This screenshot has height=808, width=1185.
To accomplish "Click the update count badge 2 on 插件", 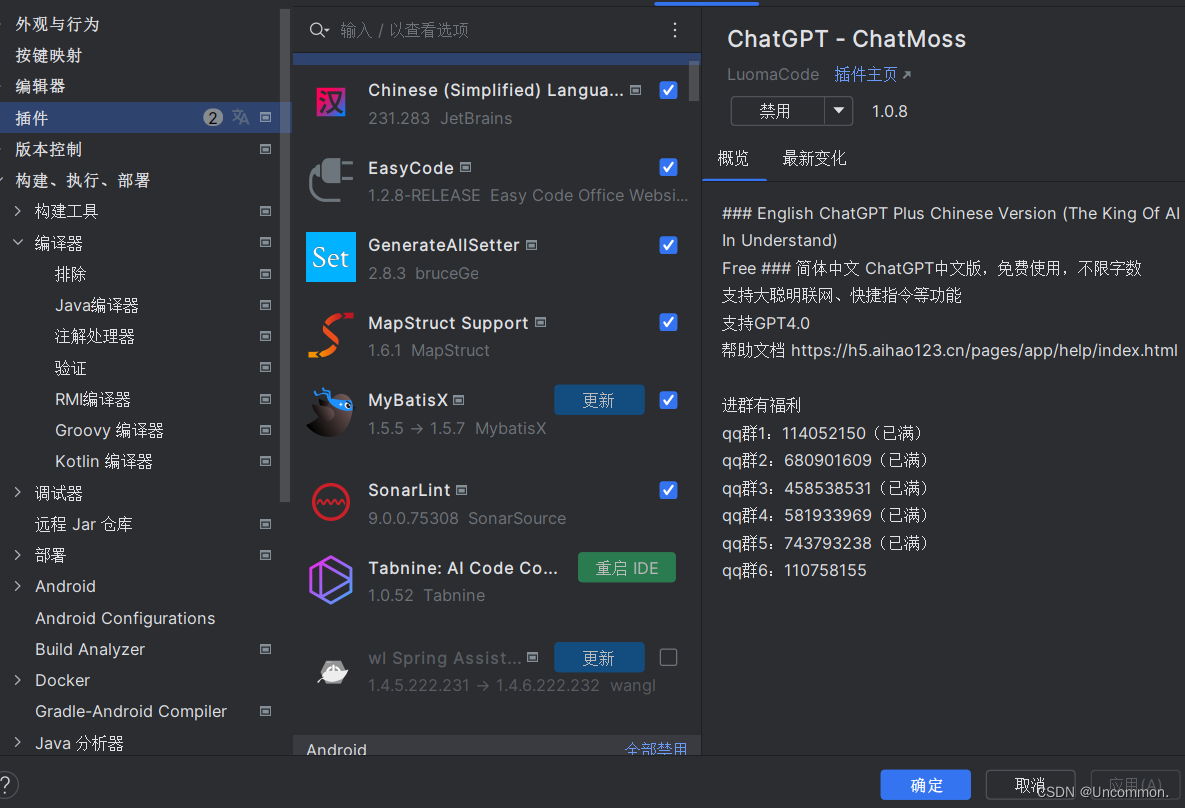I will [x=213, y=117].
